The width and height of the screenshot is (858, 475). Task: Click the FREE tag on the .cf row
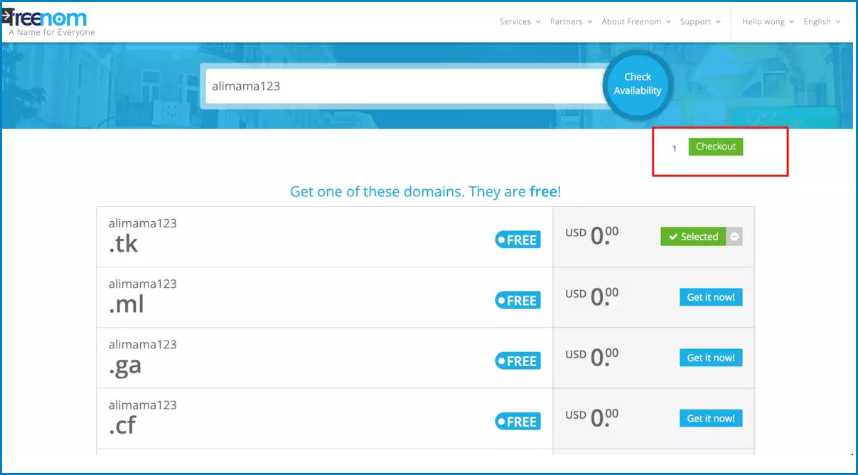tap(518, 421)
